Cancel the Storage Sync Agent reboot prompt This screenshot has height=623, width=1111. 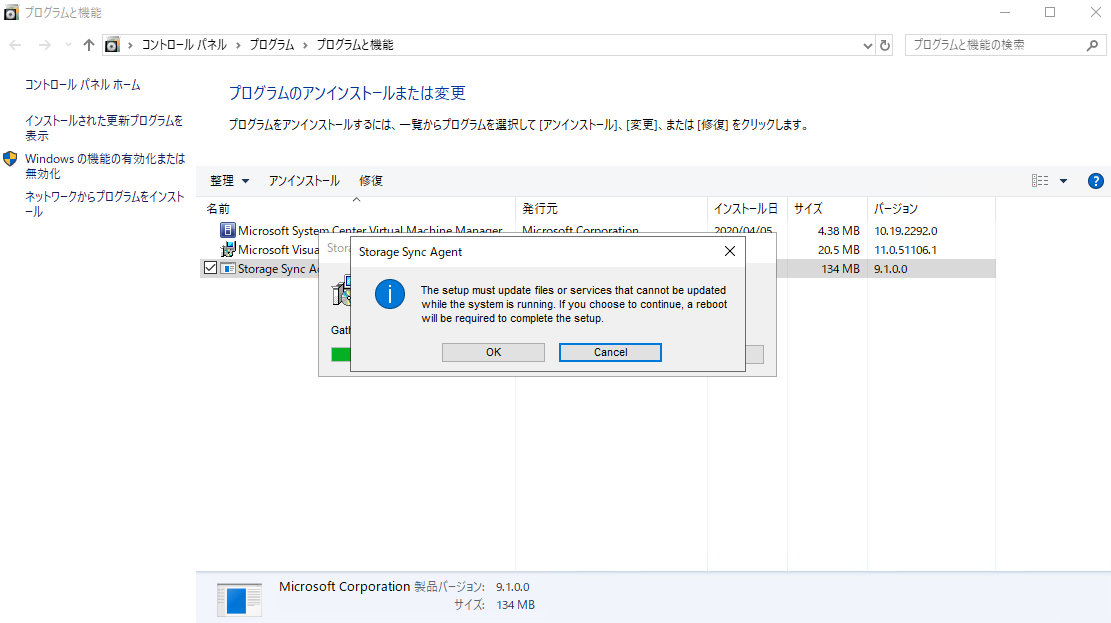610,352
